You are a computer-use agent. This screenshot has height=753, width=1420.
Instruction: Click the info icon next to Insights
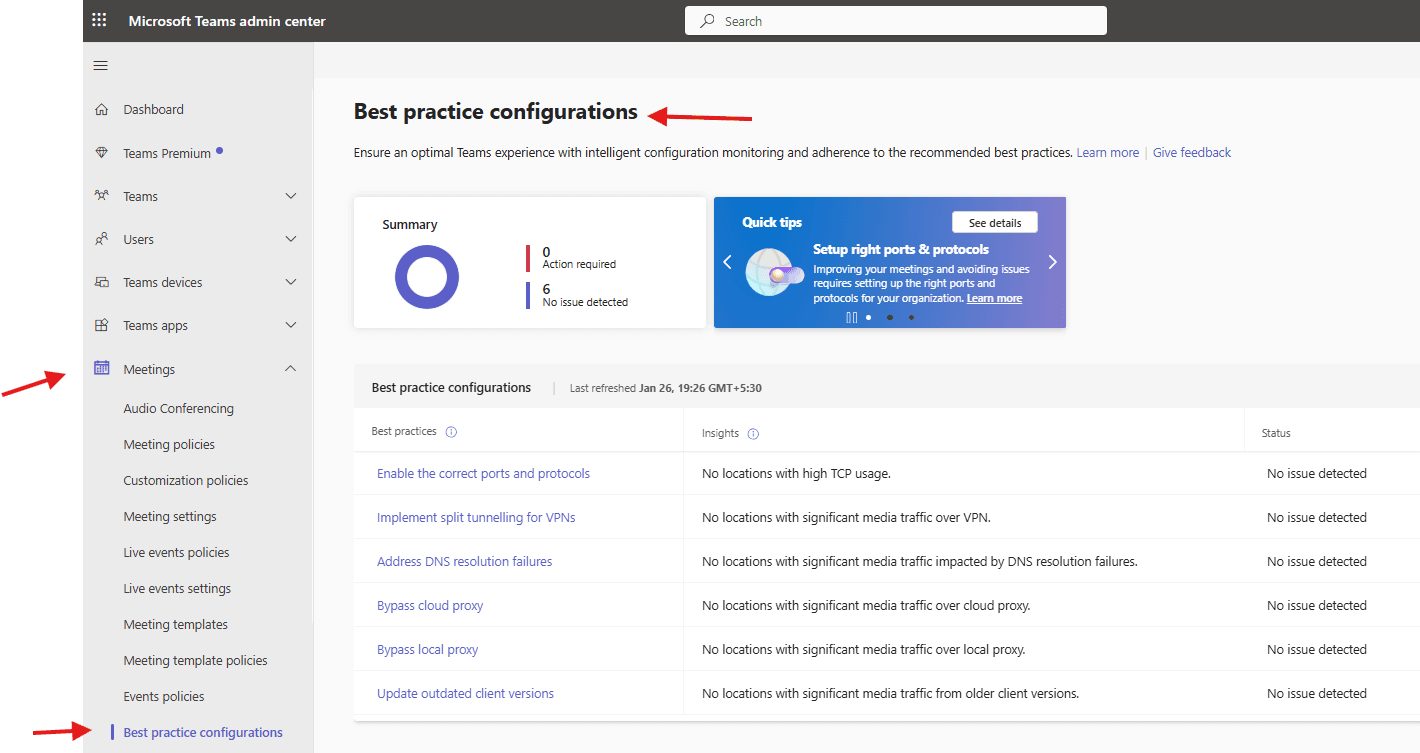tap(753, 433)
